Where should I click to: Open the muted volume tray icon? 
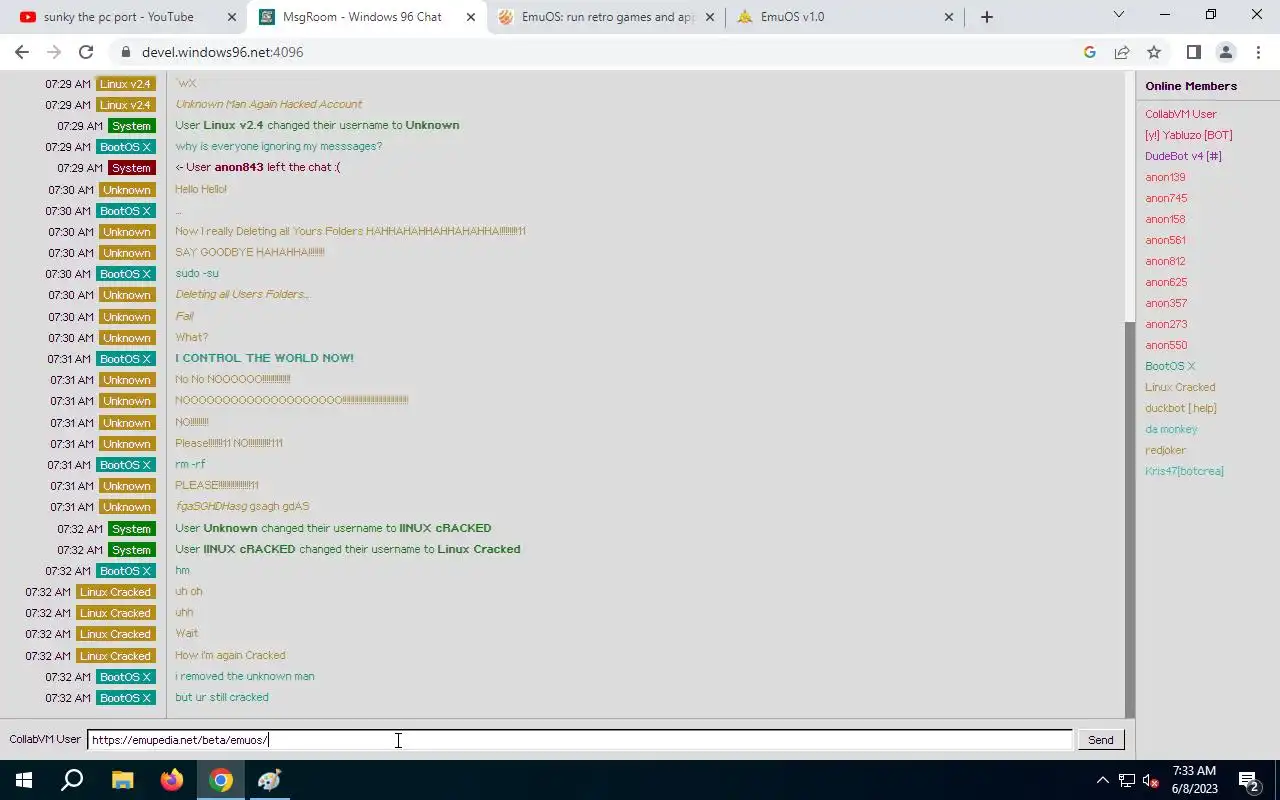click(1150, 780)
